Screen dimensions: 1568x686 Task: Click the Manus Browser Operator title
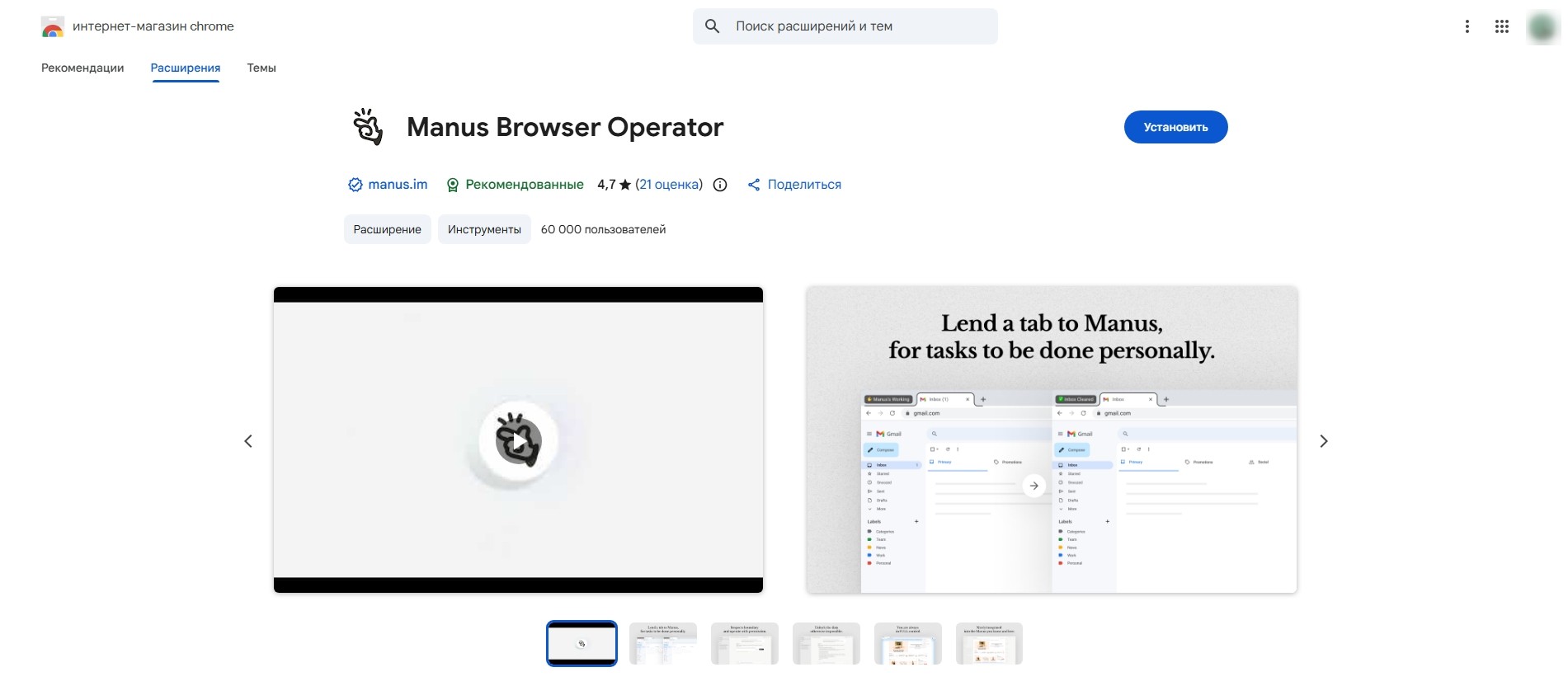tap(565, 127)
